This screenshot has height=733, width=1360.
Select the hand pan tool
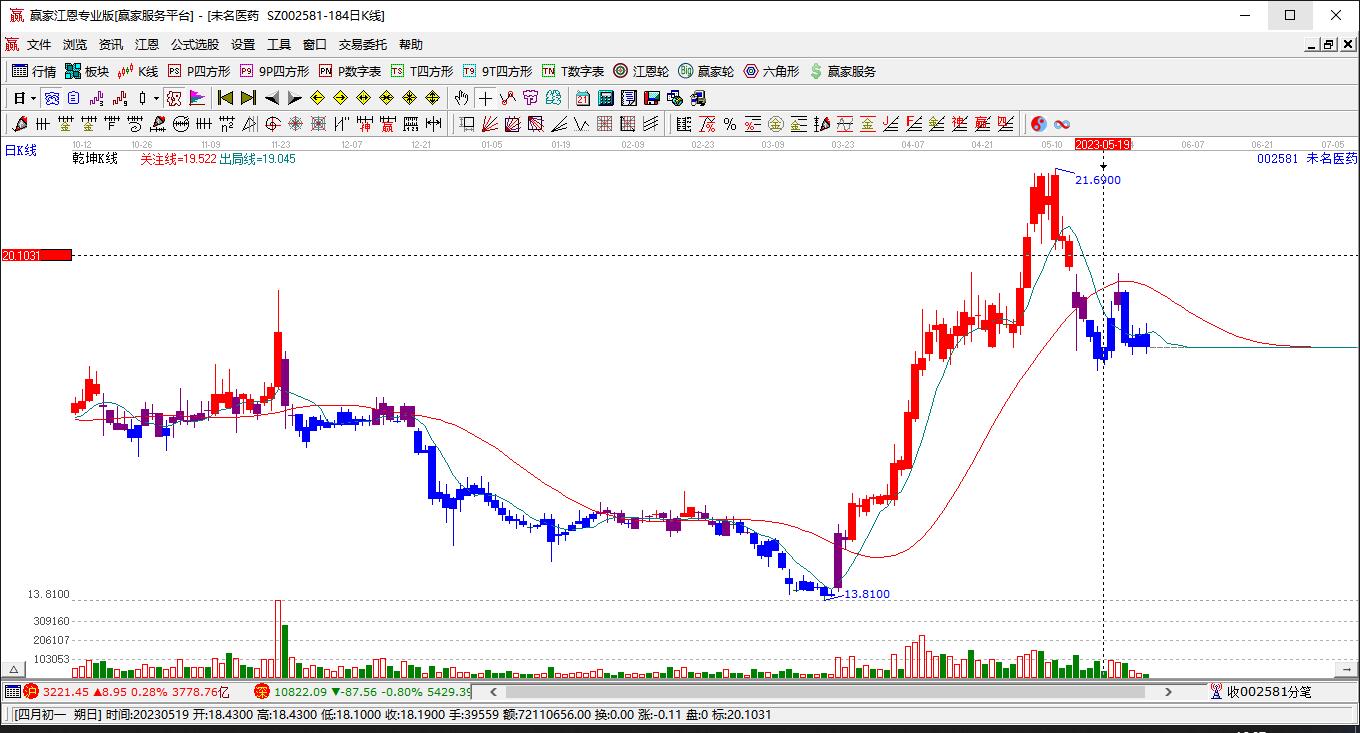point(461,98)
